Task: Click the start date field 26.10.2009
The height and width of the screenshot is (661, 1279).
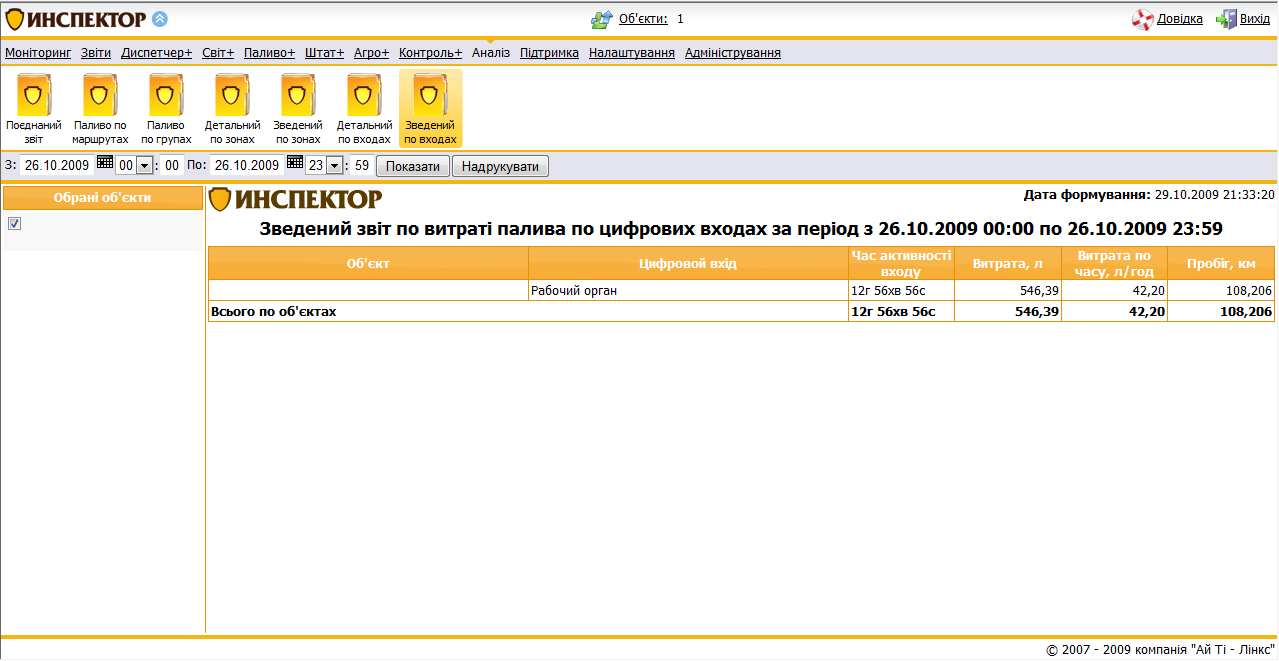Action: point(57,166)
